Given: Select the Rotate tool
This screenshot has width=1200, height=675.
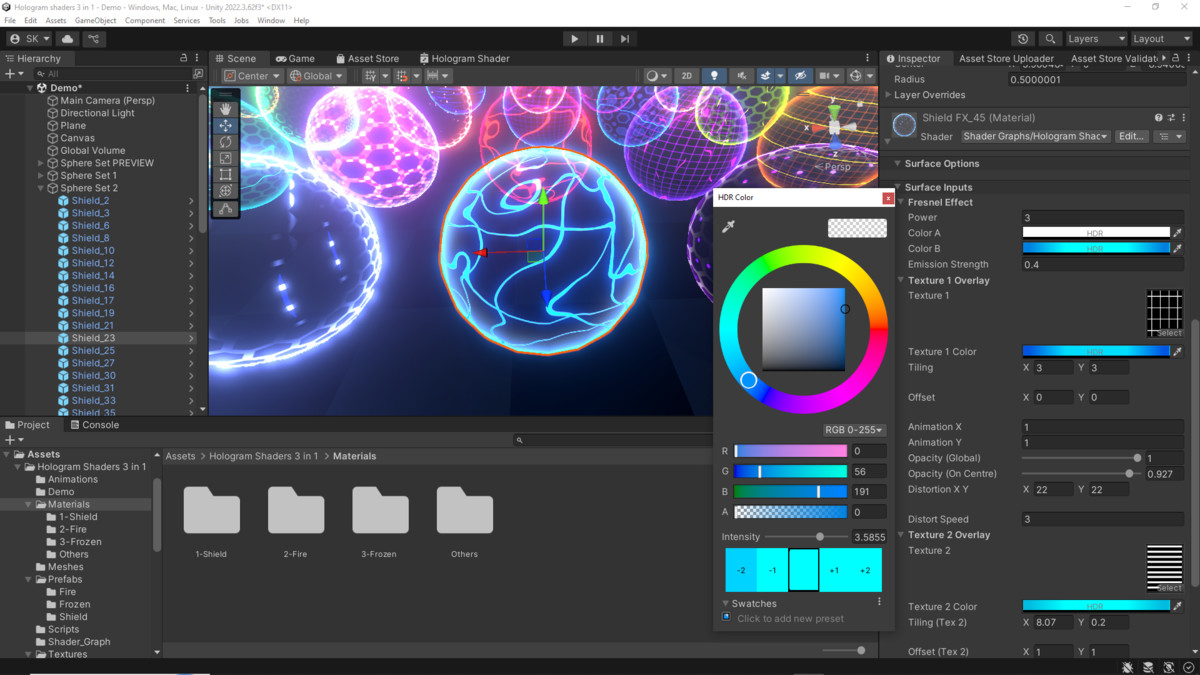Looking at the screenshot, I should coord(226,142).
